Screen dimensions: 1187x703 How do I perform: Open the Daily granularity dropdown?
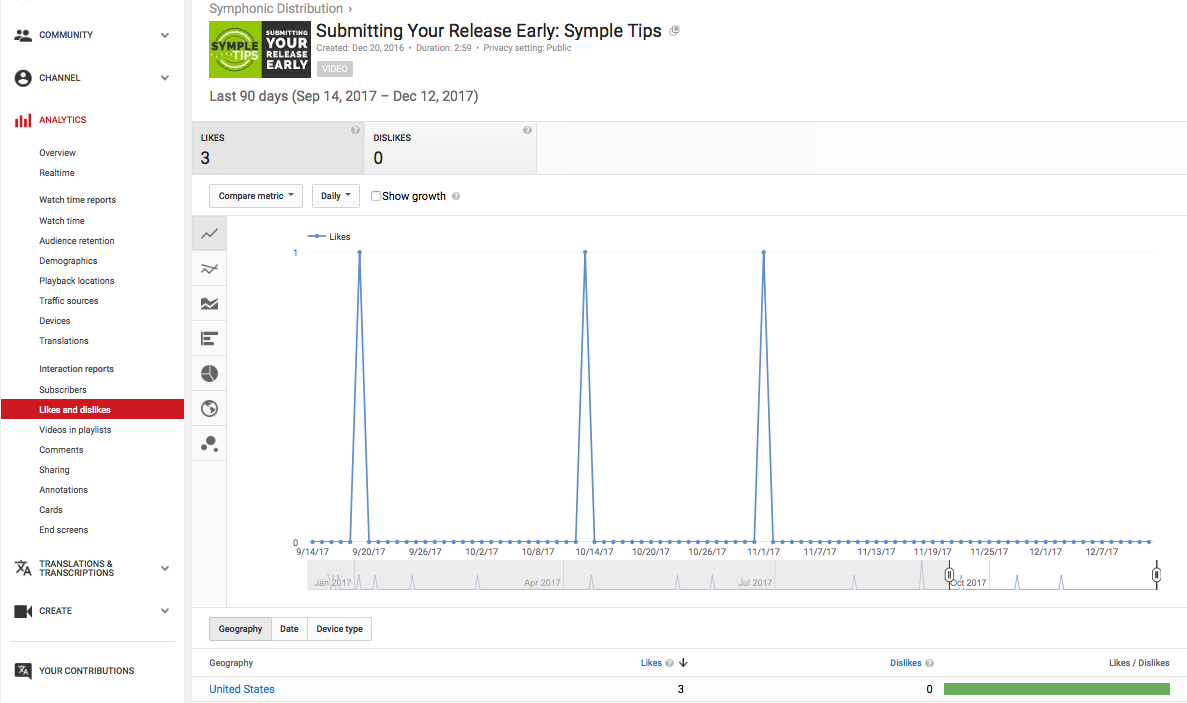coord(335,196)
